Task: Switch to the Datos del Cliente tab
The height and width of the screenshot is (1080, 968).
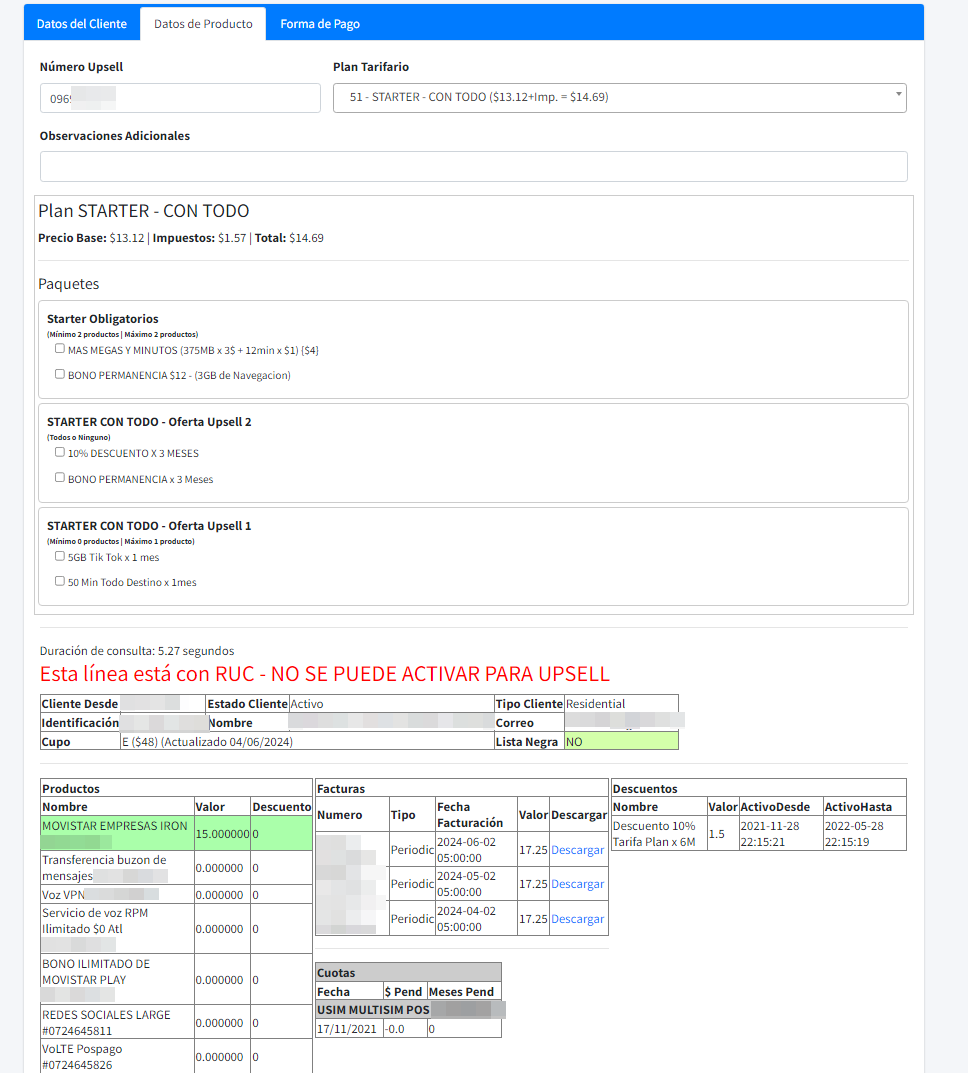Action: (x=82, y=24)
